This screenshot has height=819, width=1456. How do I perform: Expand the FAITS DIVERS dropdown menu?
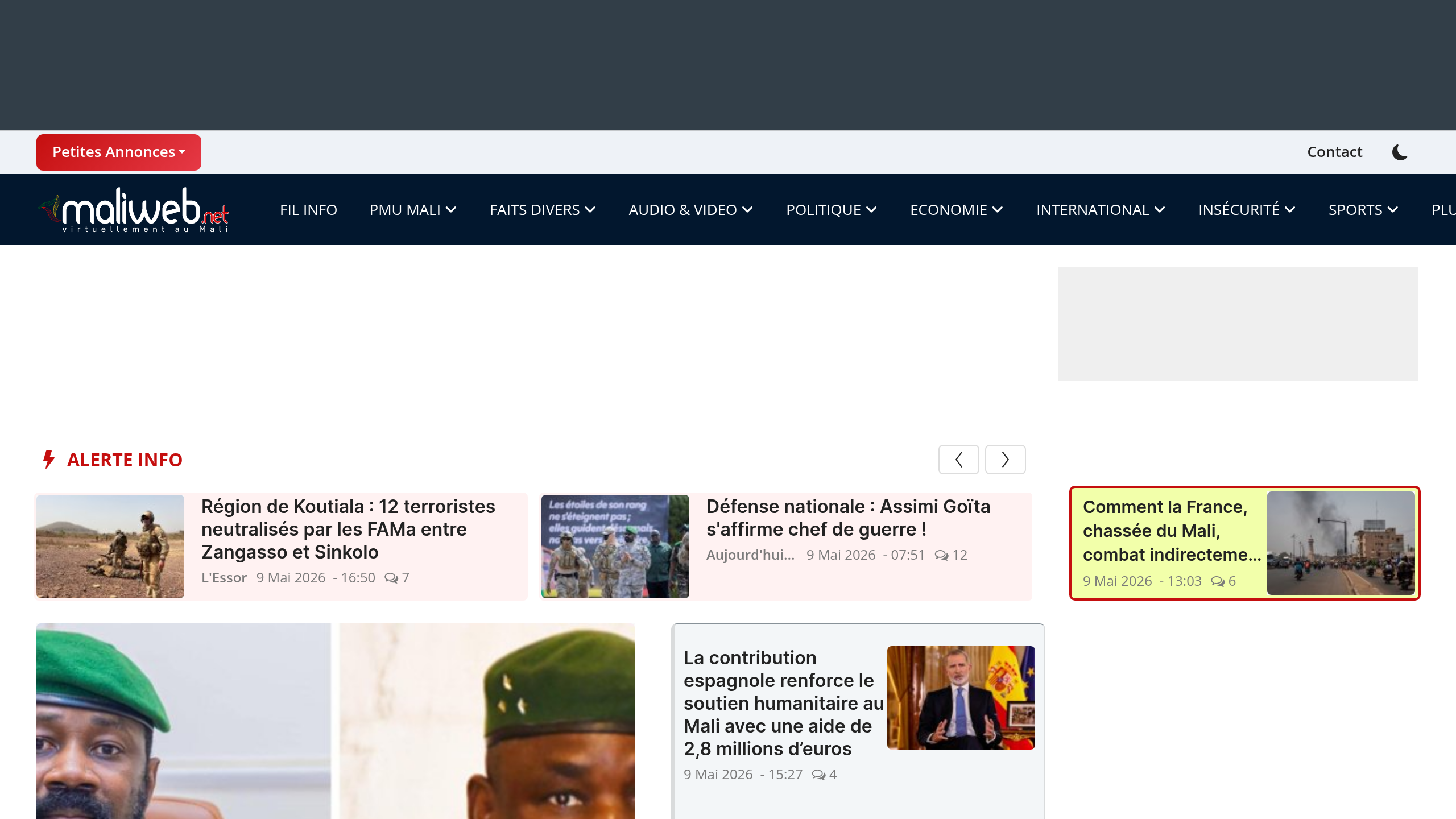(543, 210)
